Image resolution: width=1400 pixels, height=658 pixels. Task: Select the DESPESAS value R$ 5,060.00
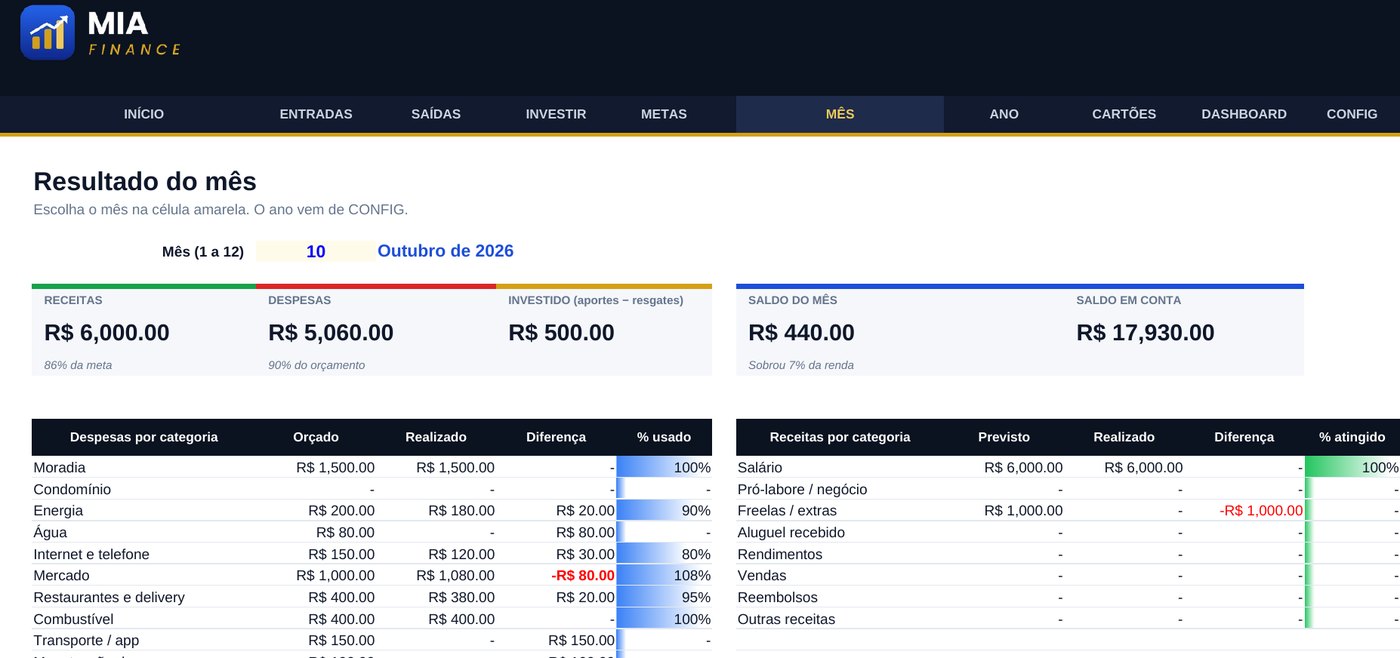coord(331,333)
